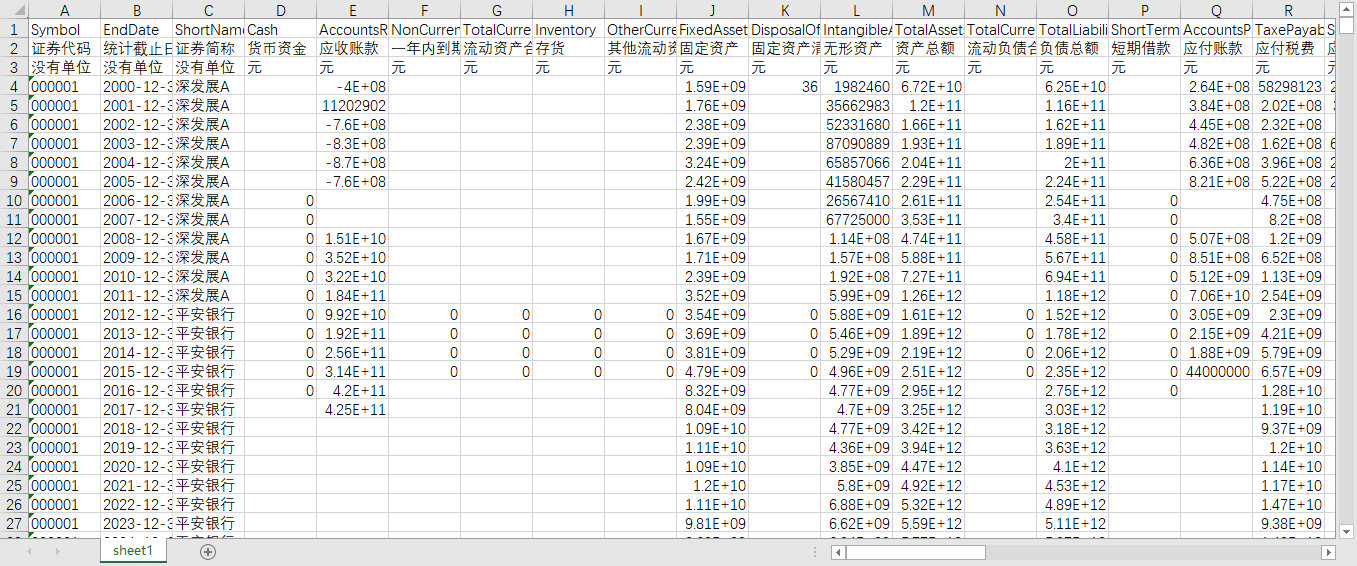Select the 存货 cell
This screenshot has height=566, width=1357.
tap(568, 49)
